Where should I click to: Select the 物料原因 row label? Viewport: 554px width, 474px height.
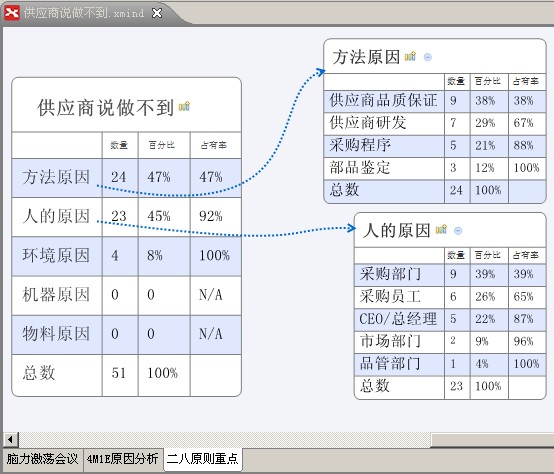tap(57, 334)
